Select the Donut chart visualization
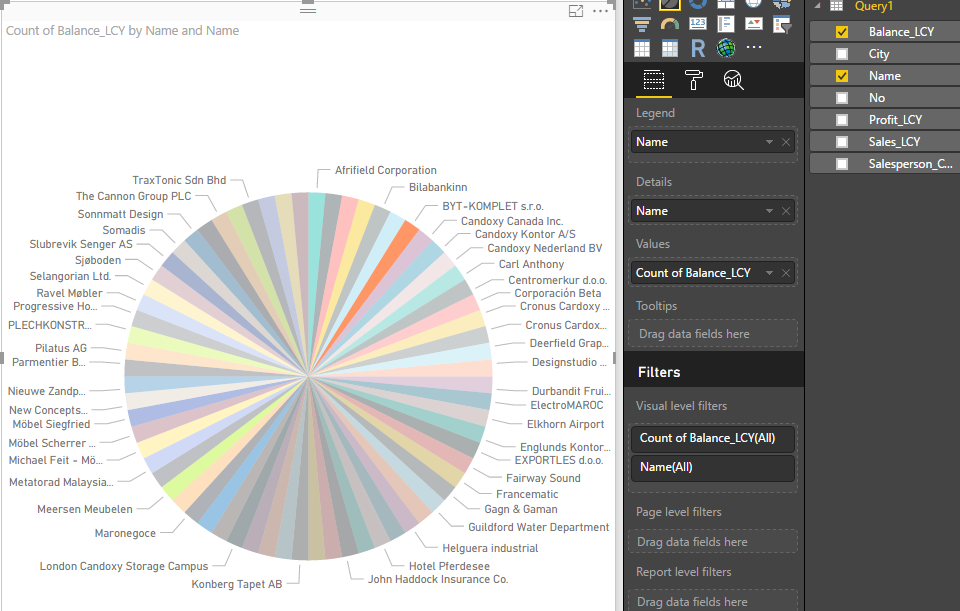The image size is (960, 611). [698, 4]
